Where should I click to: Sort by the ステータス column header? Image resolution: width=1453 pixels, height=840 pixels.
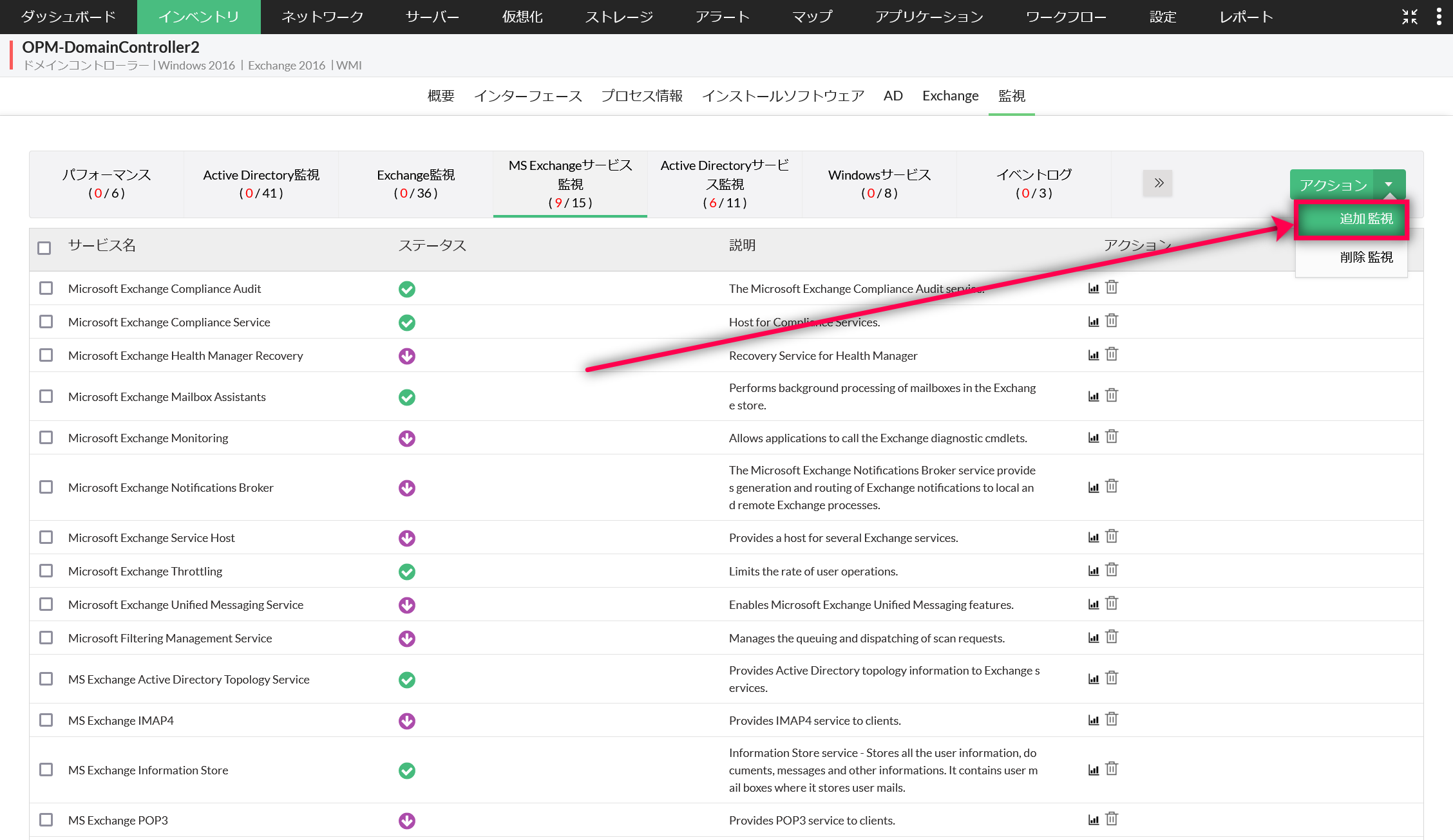pyautogui.click(x=432, y=246)
